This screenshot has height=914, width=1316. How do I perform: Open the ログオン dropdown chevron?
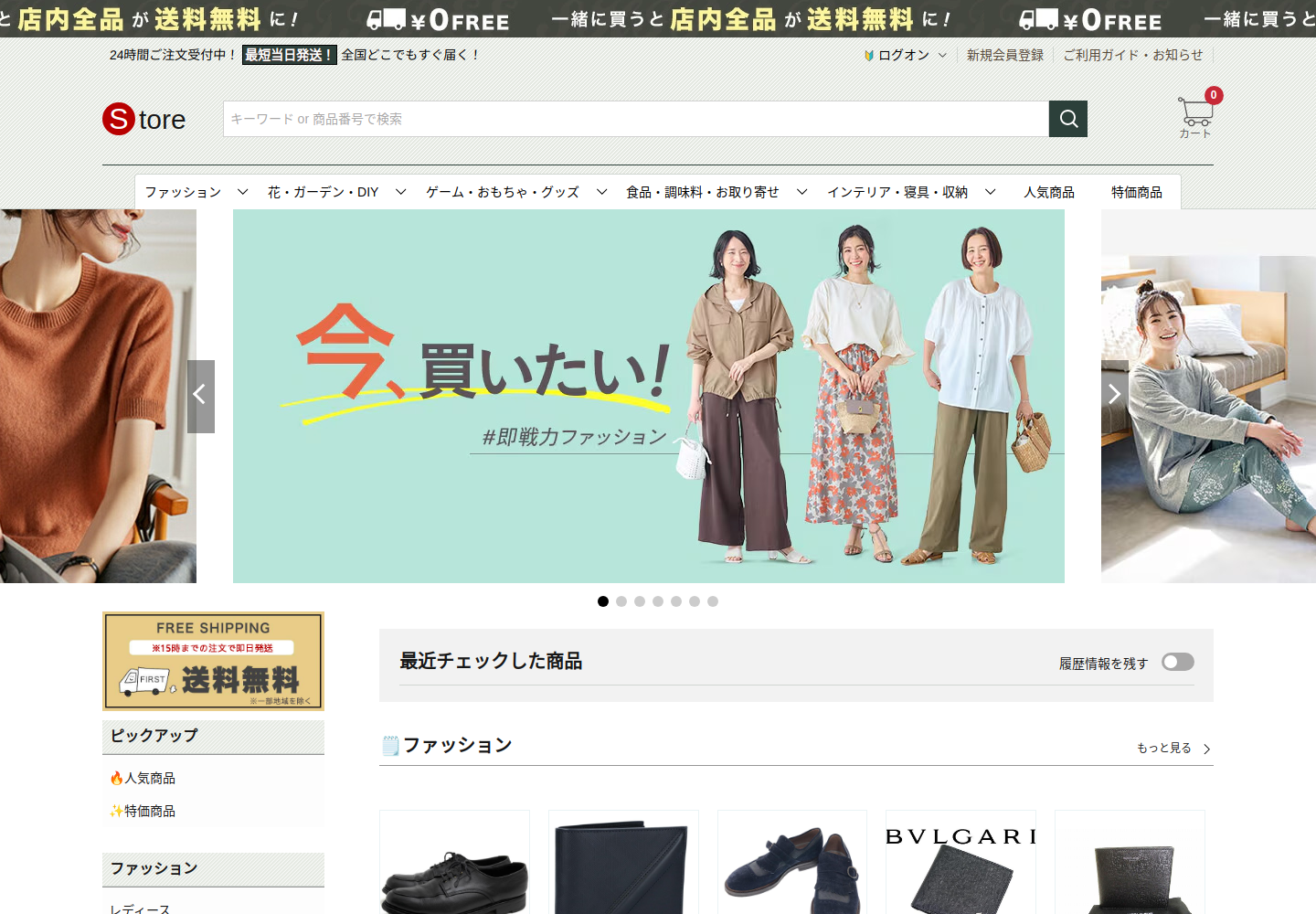pos(942,56)
